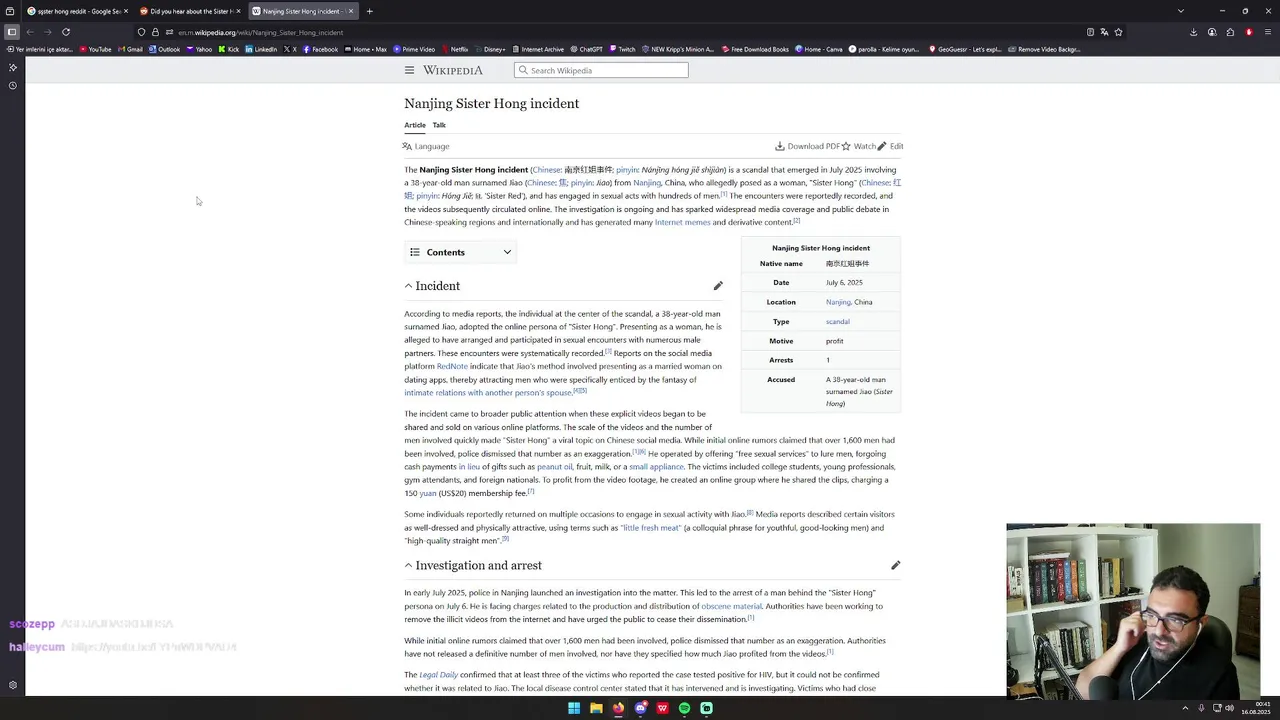Open the list all tabs chevron
Screen dimensions: 1280x720
1181,11
